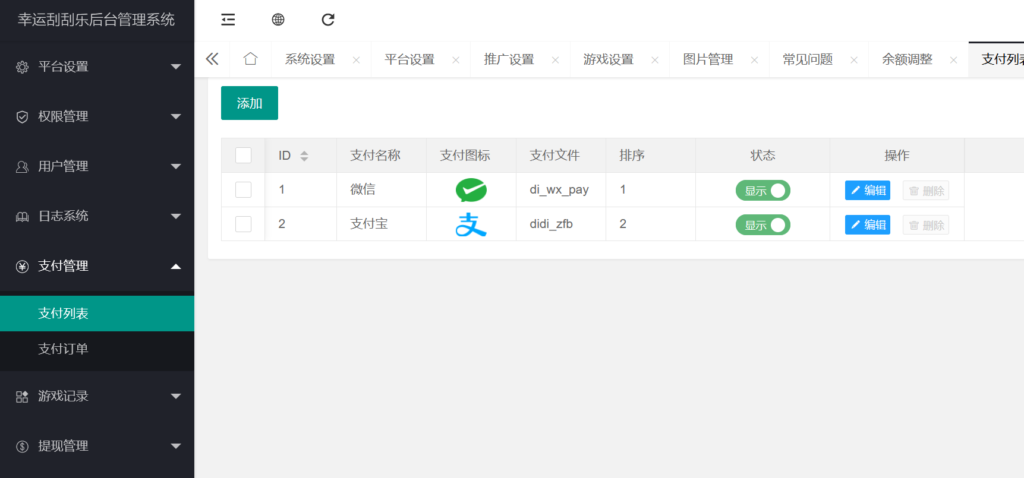Click the dollar icon beside 提现管理
The height and width of the screenshot is (478, 1024).
[x=22, y=446]
